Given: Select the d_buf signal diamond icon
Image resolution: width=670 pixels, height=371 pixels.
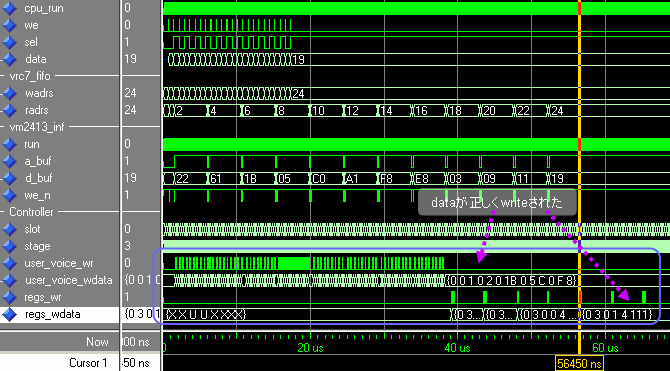Looking at the screenshot, I should pyautogui.click(x=9, y=178).
